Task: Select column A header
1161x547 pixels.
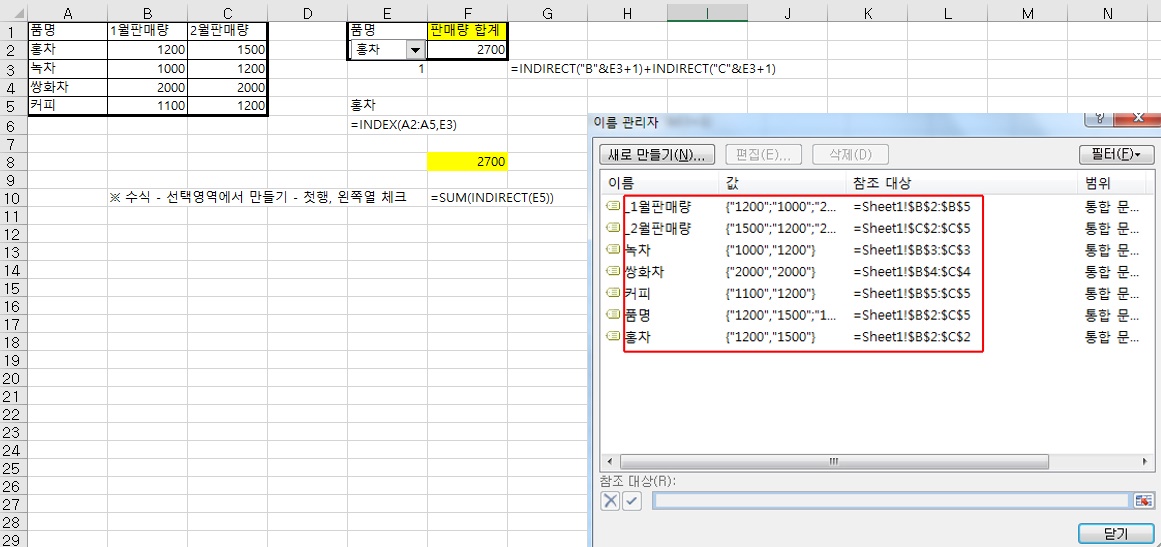Action: [x=68, y=13]
